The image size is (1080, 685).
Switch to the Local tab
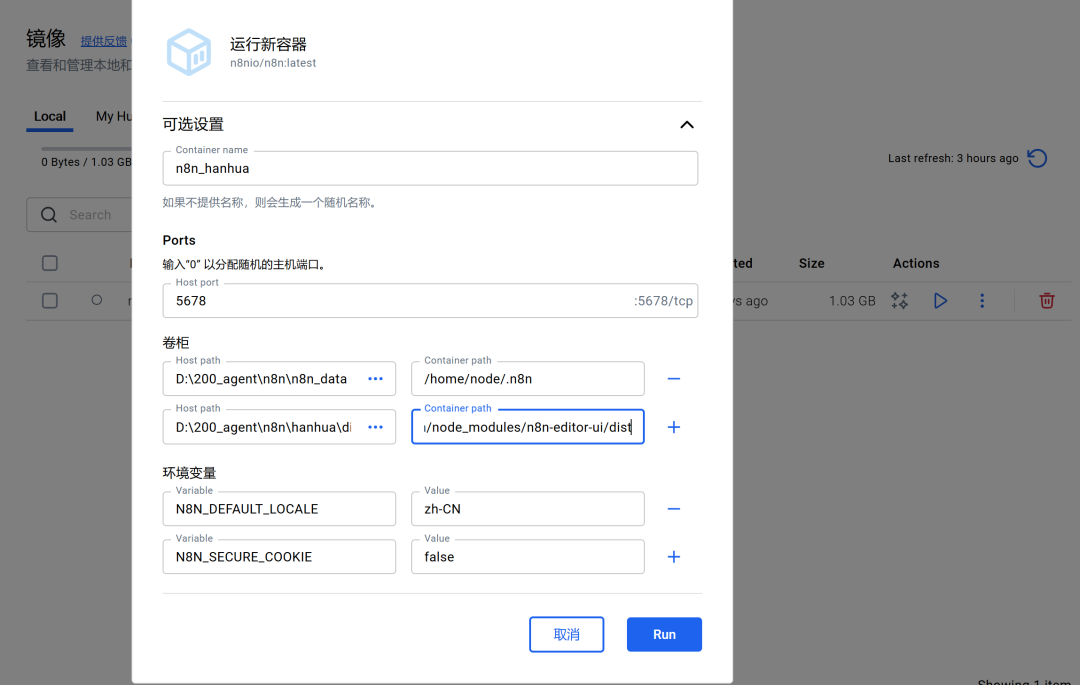click(x=50, y=116)
